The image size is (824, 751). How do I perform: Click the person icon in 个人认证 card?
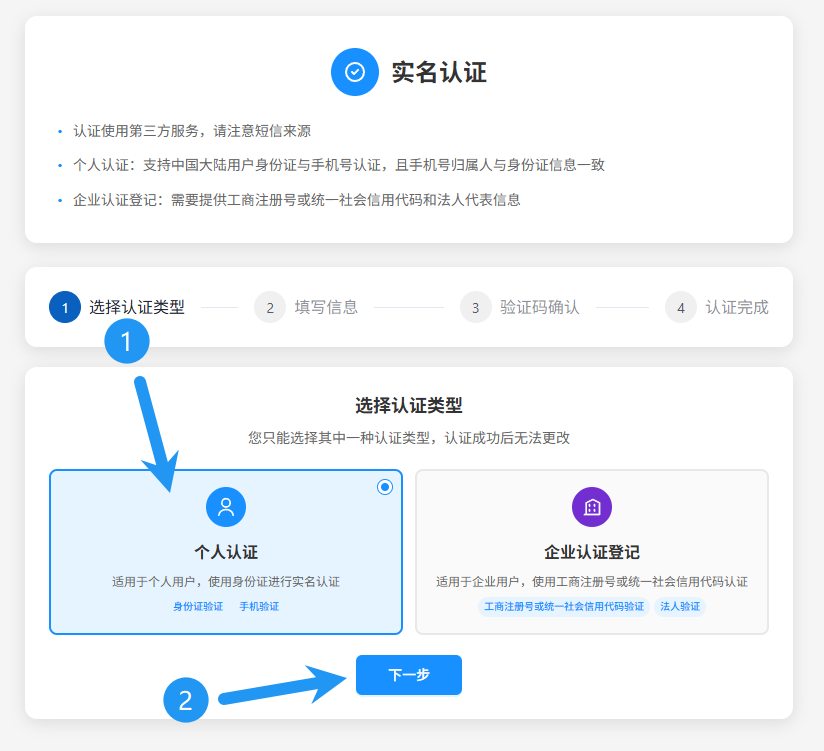pos(226,506)
